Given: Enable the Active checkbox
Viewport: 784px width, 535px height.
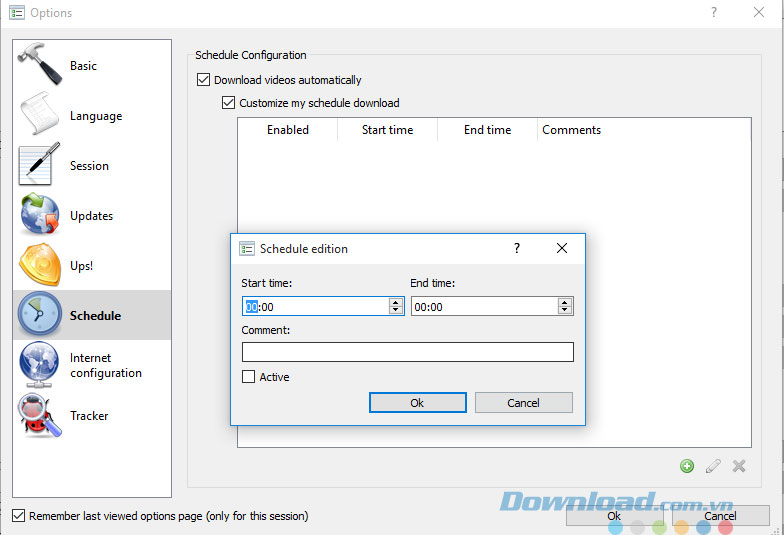Looking at the screenshot, I should pos(249,377).
